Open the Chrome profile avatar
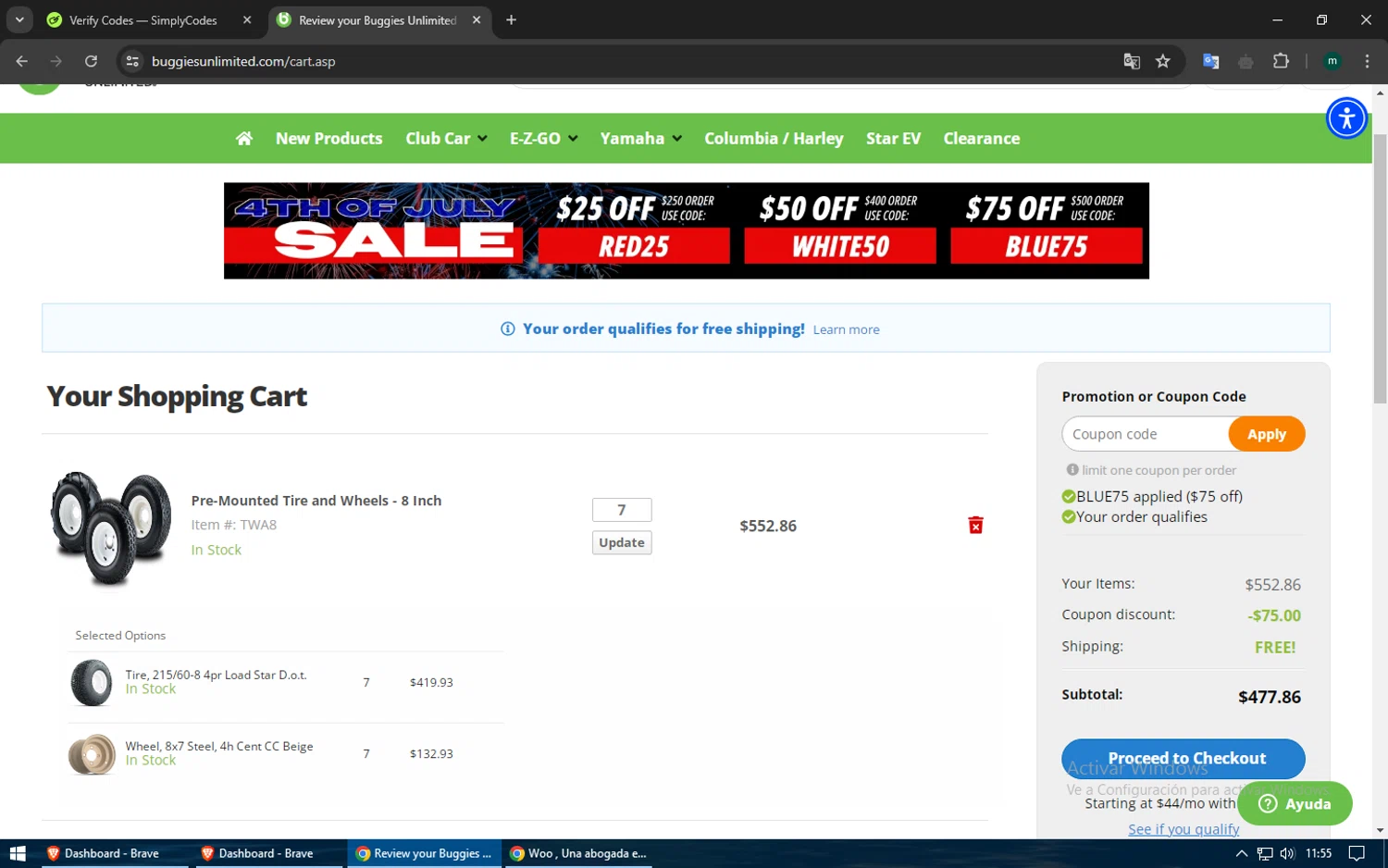Viewport: 1388px width, 868px height. (1332, 61)
